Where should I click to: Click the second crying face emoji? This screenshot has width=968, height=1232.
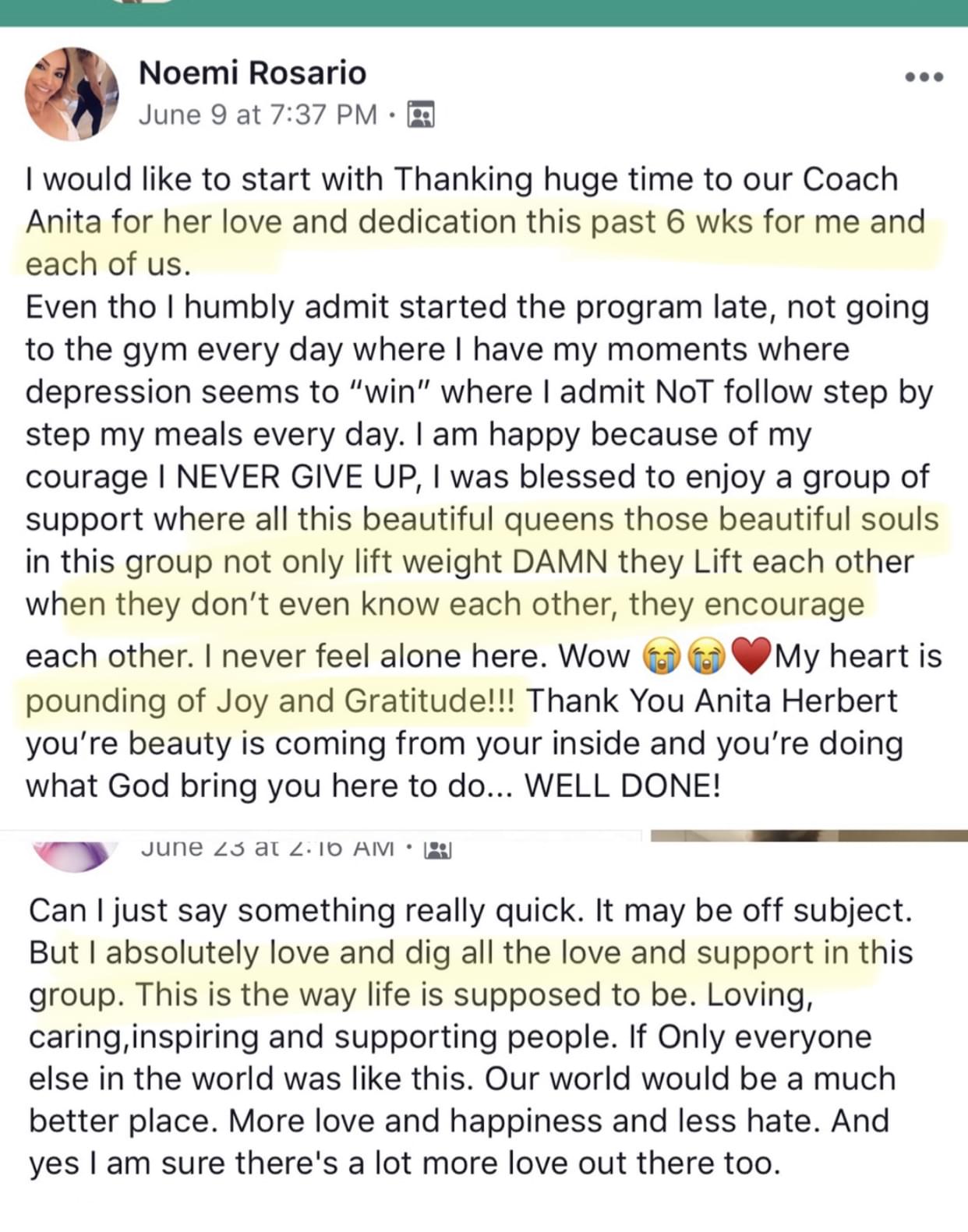(706, 656)
